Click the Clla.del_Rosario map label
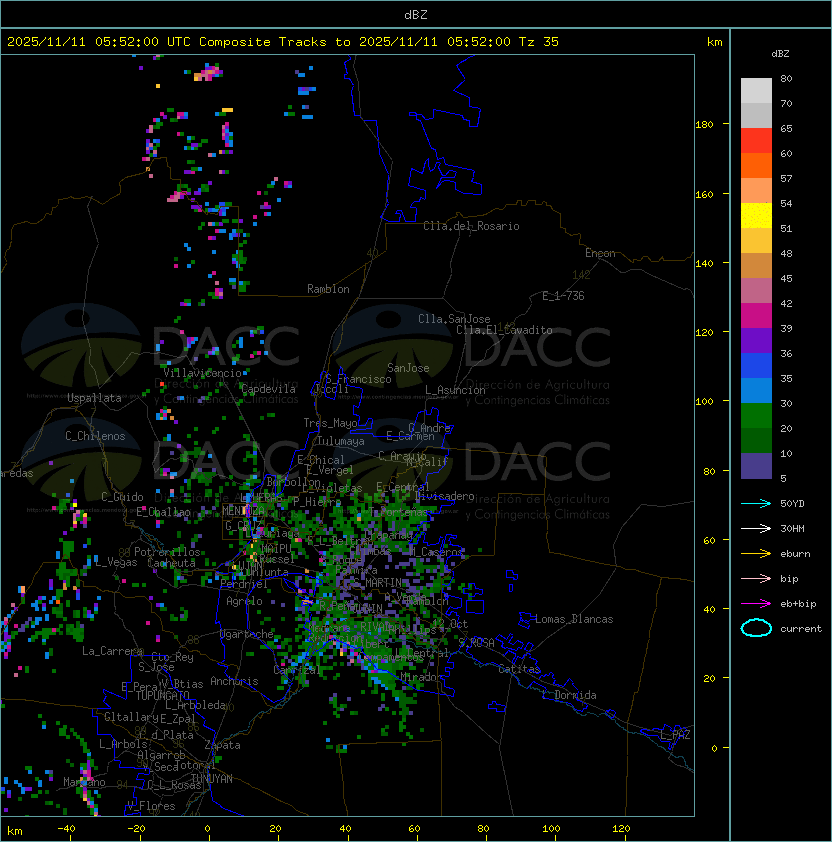The height and width of the screenshot is (842, 832). [x=471, y=226]
